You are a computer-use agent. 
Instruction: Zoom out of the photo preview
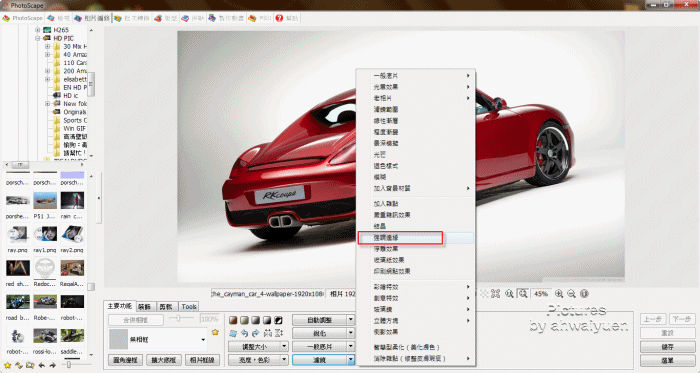[571, 294]
